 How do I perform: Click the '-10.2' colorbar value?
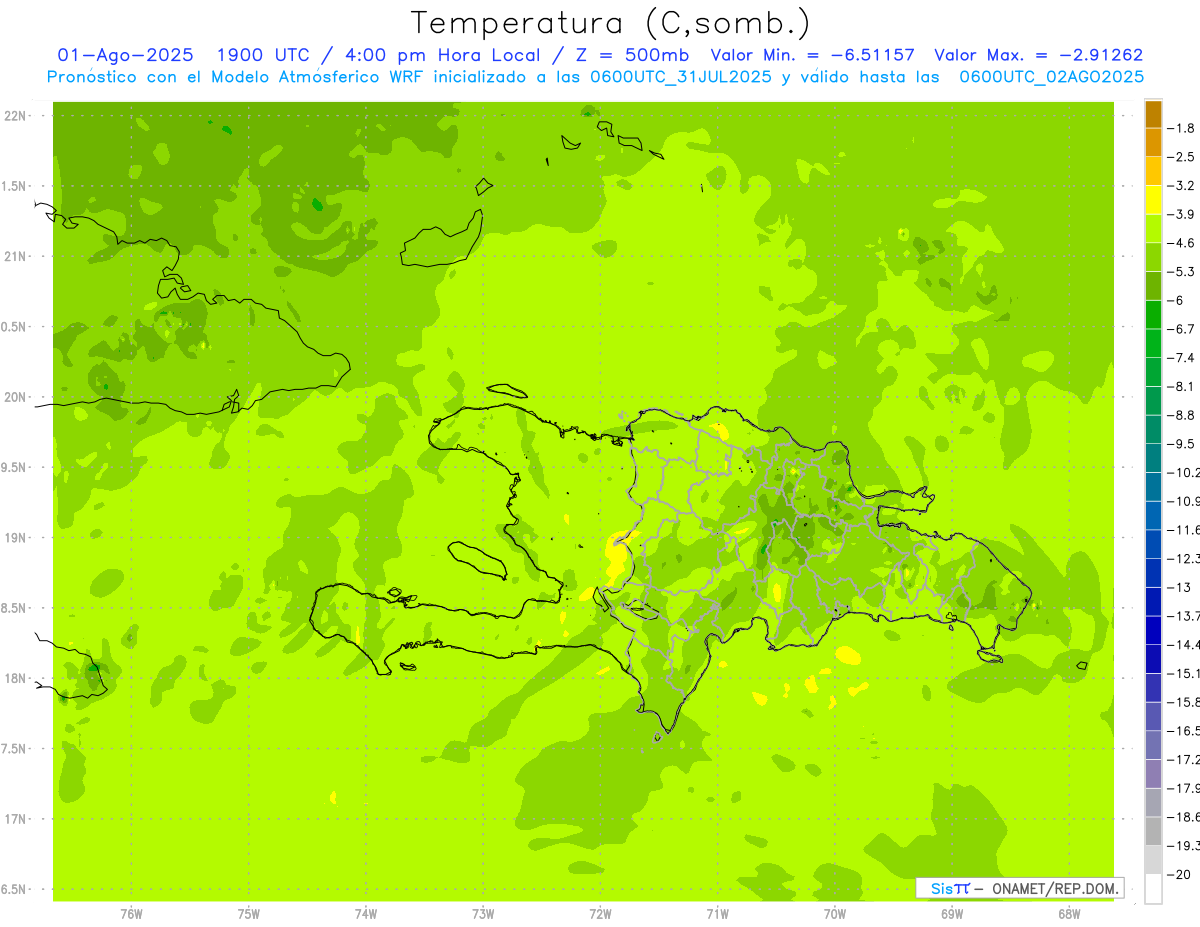tap(1184, 472)
